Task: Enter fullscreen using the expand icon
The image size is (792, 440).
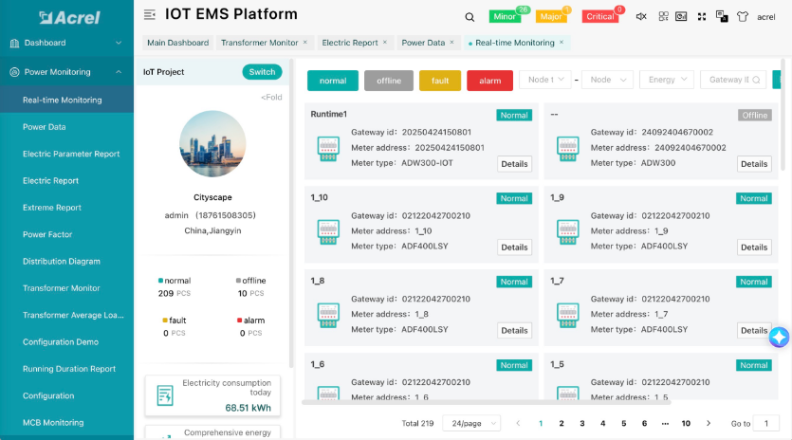Action: pyautogui.click(x=702, y=17)
